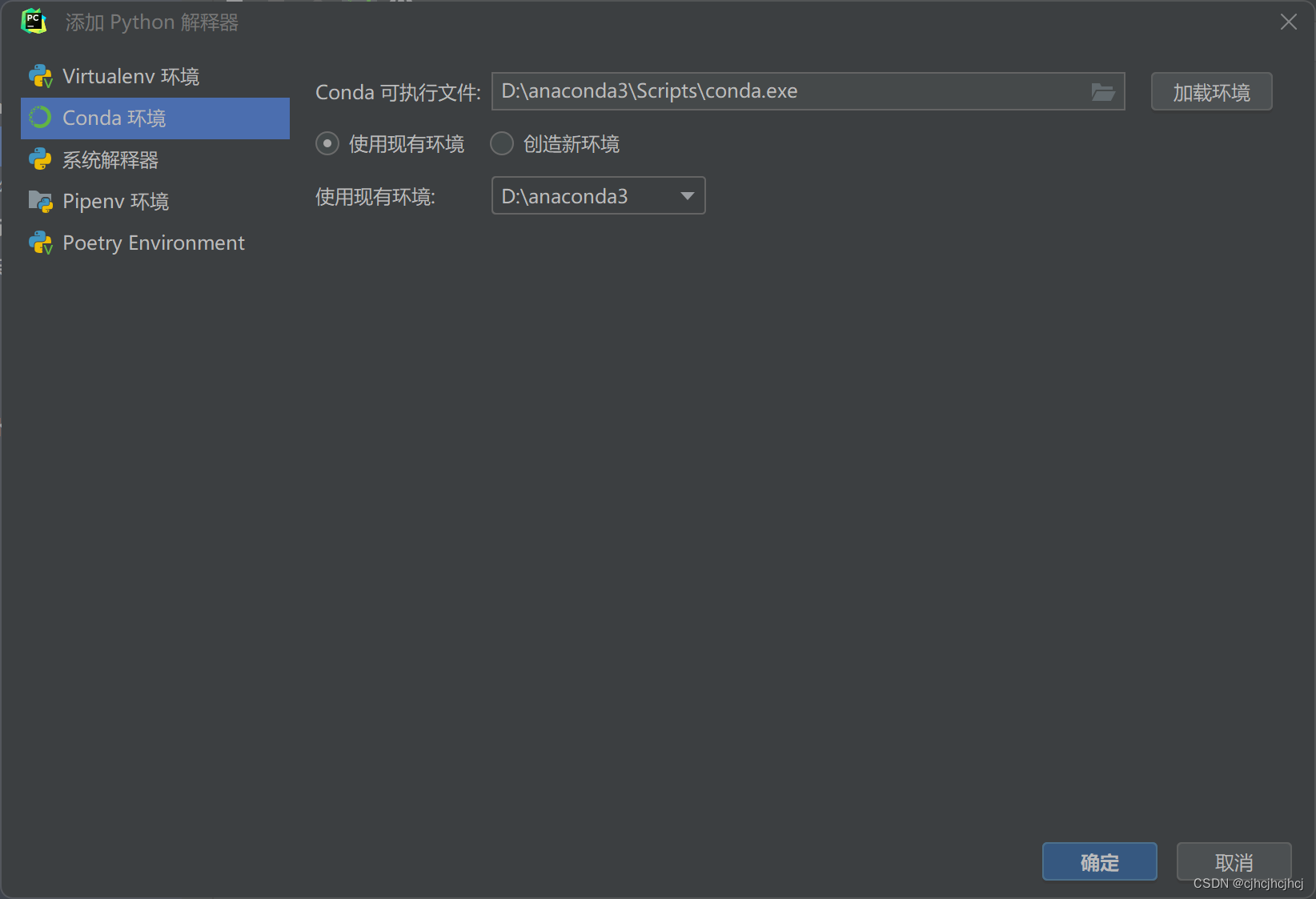
Task: Click the Pipenv folder icon
Action: click(x=41, y=201)
